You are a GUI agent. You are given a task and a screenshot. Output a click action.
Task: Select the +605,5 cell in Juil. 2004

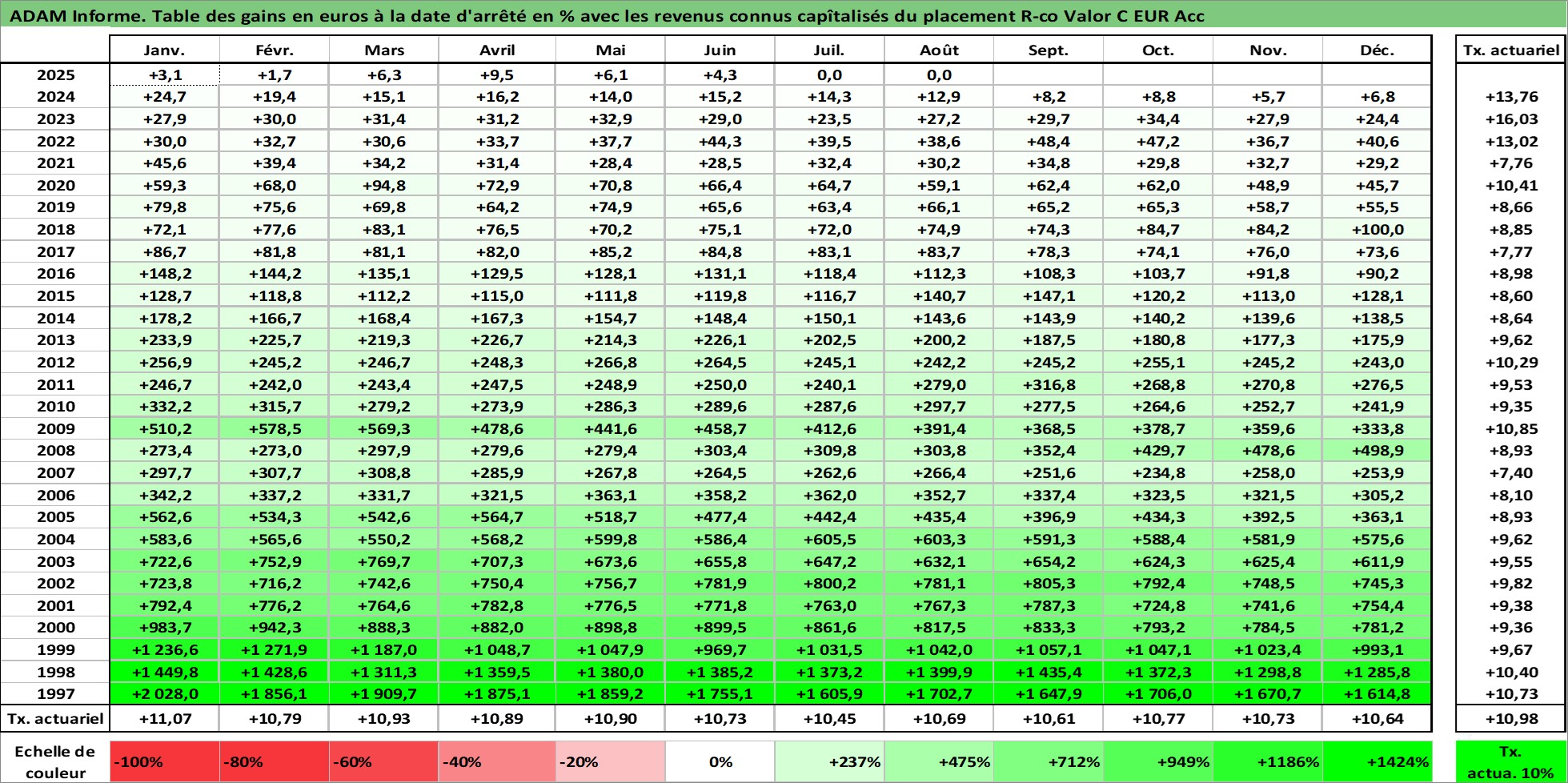829,540
